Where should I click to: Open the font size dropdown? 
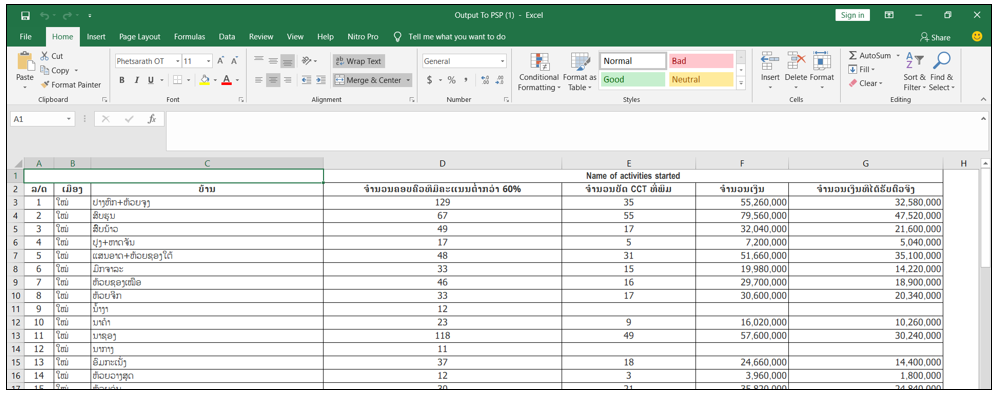(x=209, y=61)
